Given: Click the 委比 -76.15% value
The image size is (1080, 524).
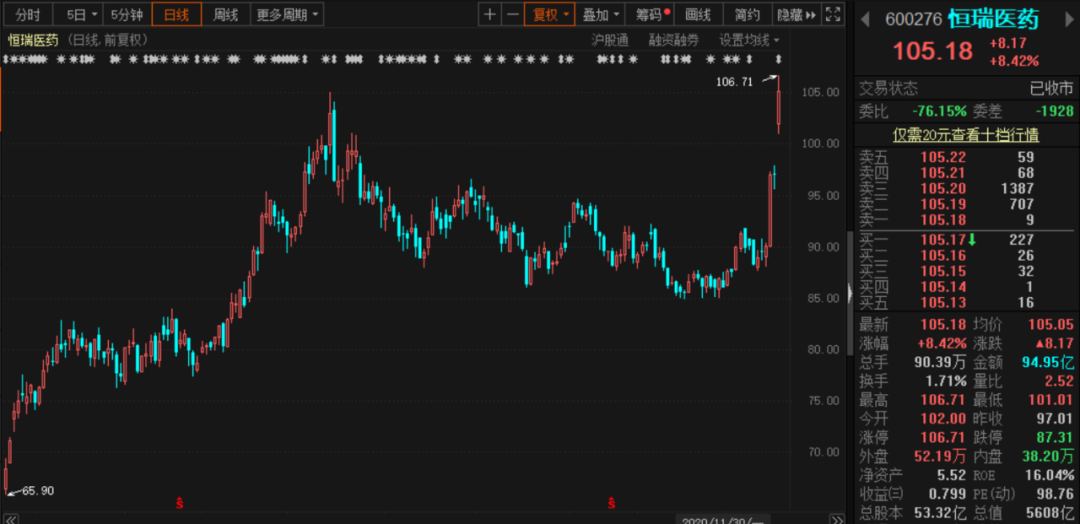Looking at the screenshot, I should click(x=939, y=111).
